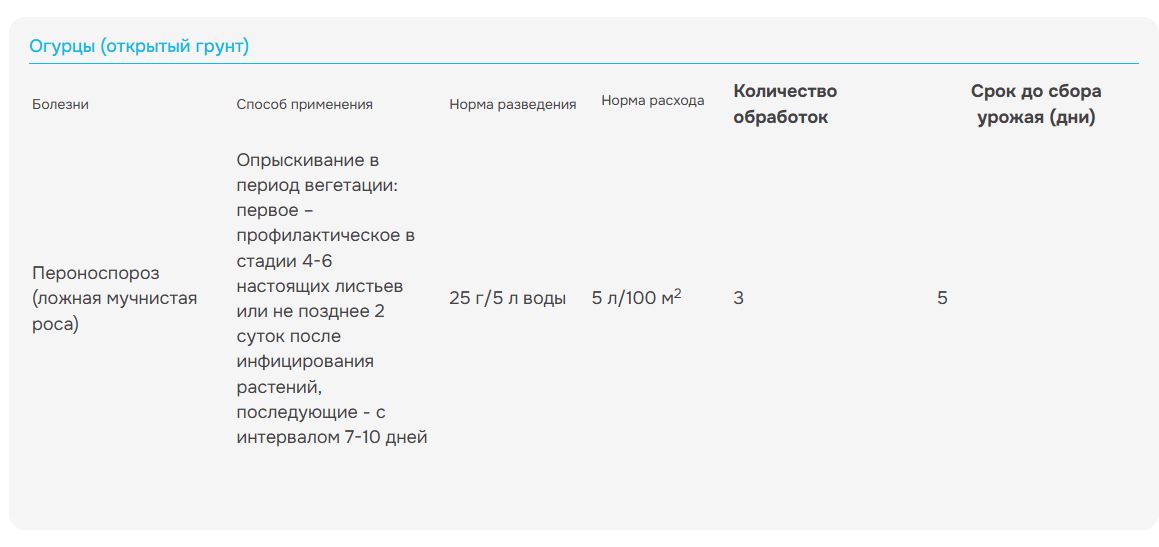Click the Срок до сбора урожая header

[x=1036, y=104]
